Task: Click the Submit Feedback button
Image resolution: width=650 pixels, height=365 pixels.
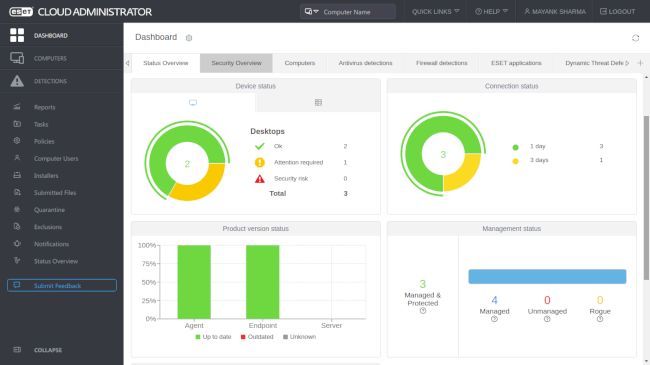Action: coord(62,285)
